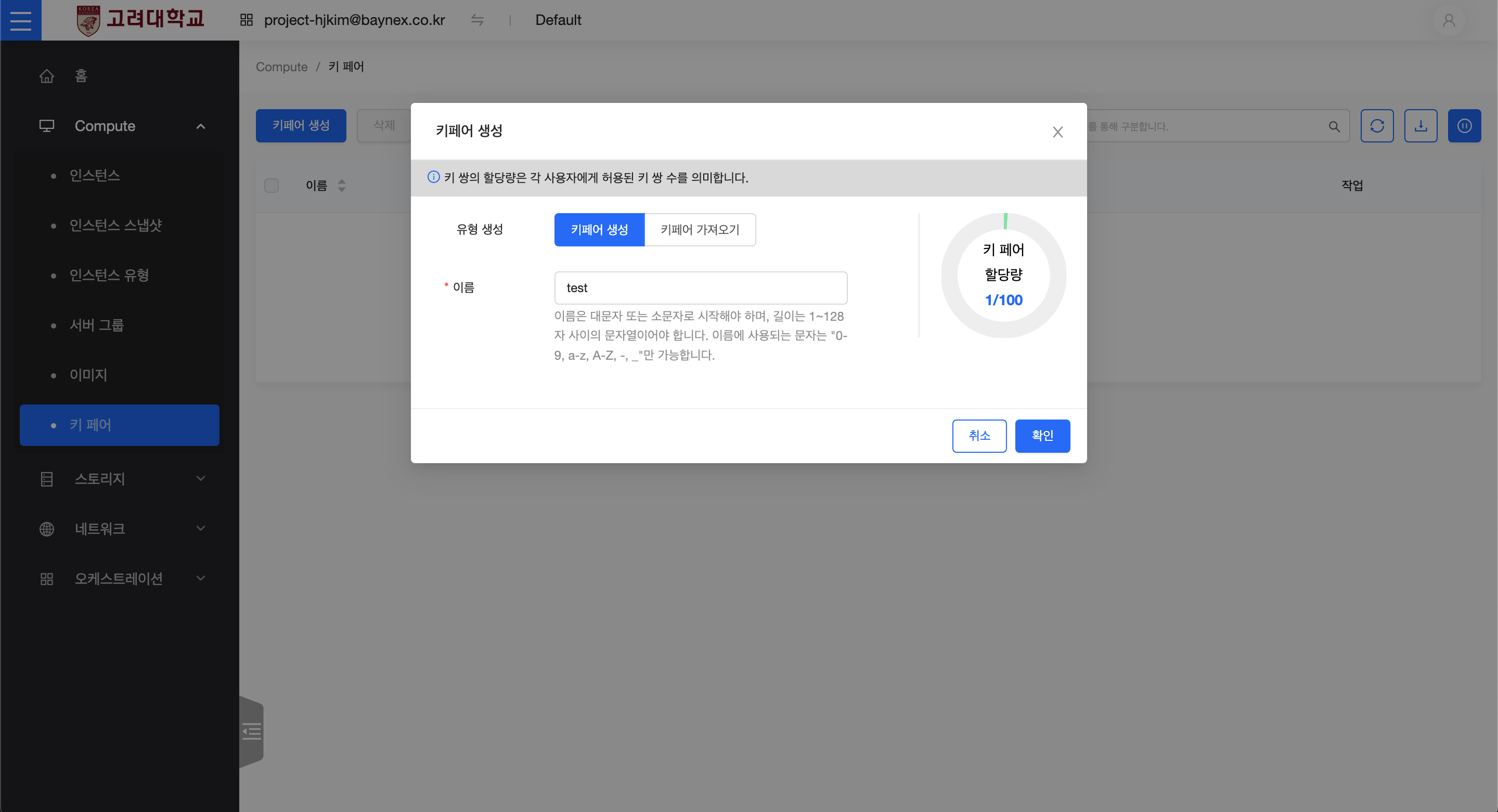Viewport: 1498px width, 812px height.
Task: Click the project switch arrows icon
Action: pyautogui.click(x=477, y=20)
